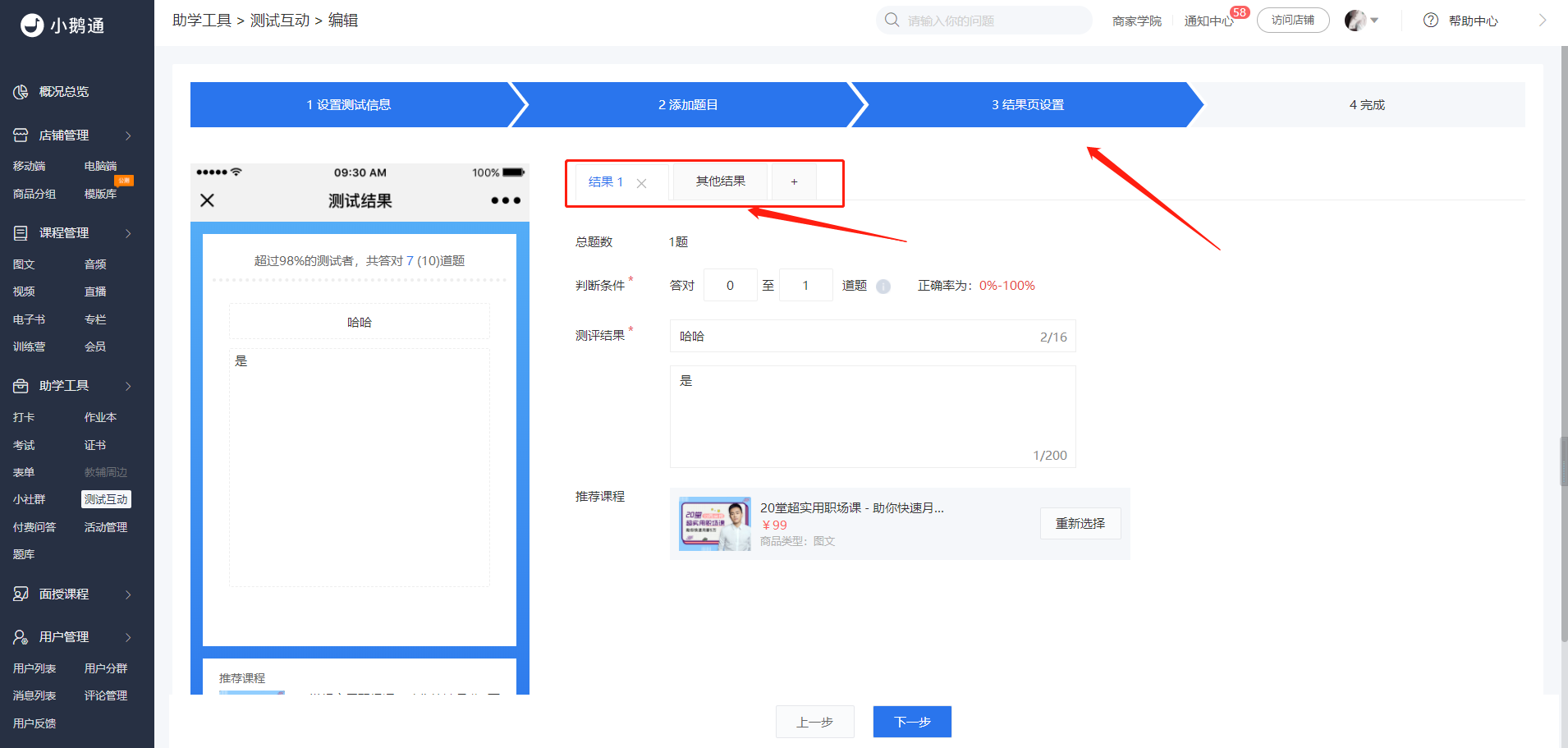The width and height of the screenshot is (1568, 748).
Task: Click the 上一步 button
Action: 815,722
